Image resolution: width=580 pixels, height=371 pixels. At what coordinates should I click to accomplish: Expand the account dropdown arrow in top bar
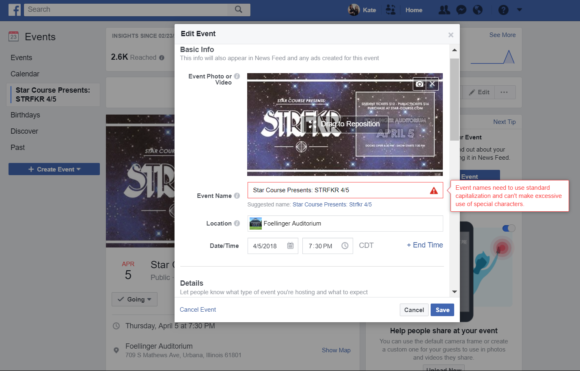point(519,10)
